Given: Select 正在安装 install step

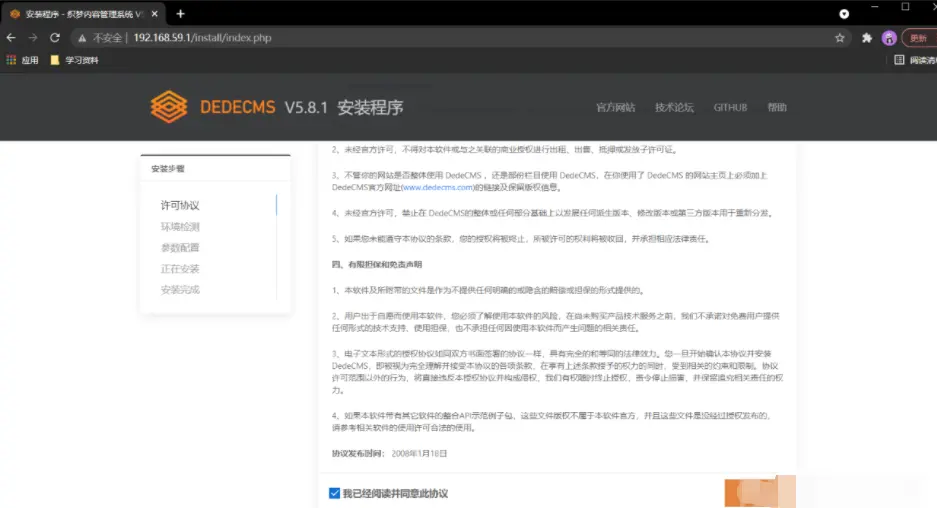Looking at the screenshot, I should pyautogui.click(x=180, y=269).
